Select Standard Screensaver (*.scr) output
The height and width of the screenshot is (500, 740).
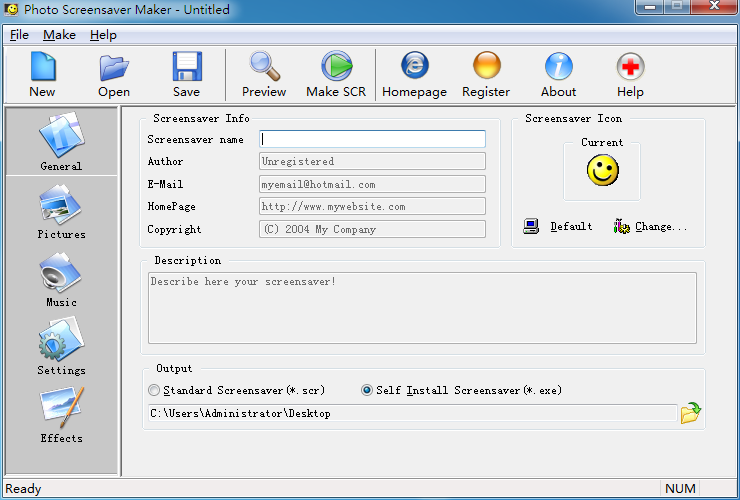(237, 390)
